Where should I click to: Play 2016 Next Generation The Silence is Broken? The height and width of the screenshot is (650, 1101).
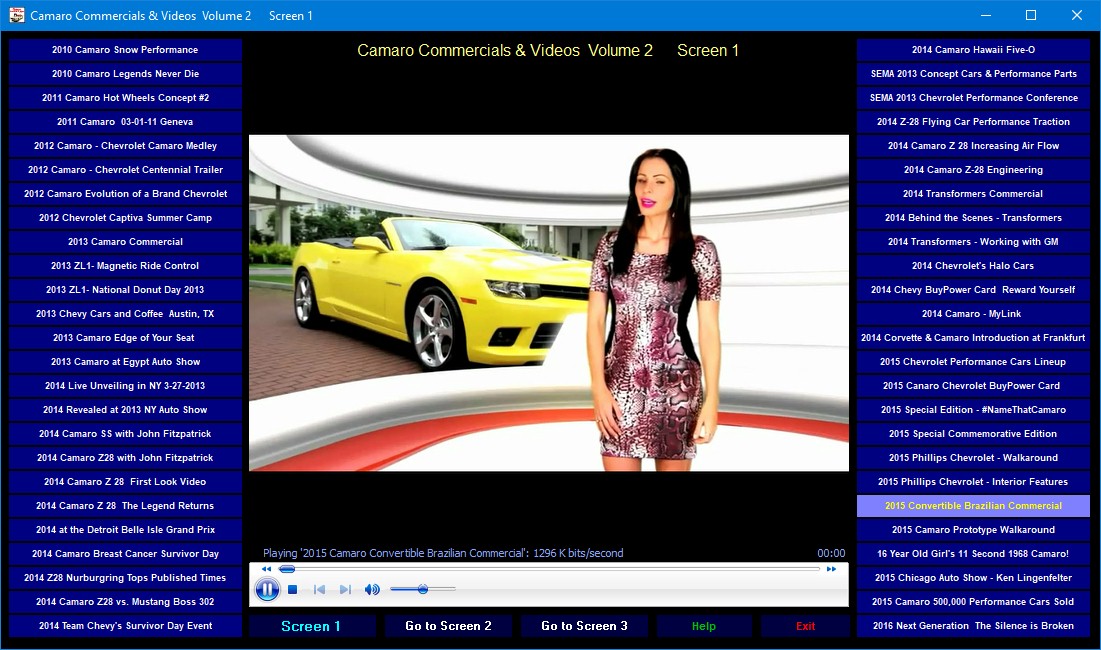pos(973,626)
